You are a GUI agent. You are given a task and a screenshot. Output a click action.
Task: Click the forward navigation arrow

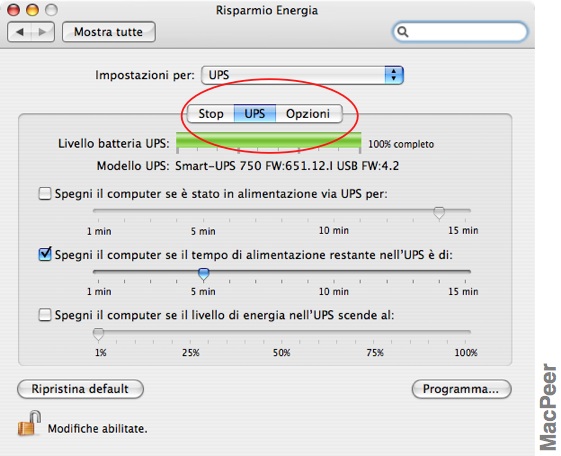click(x=43, y=32)
